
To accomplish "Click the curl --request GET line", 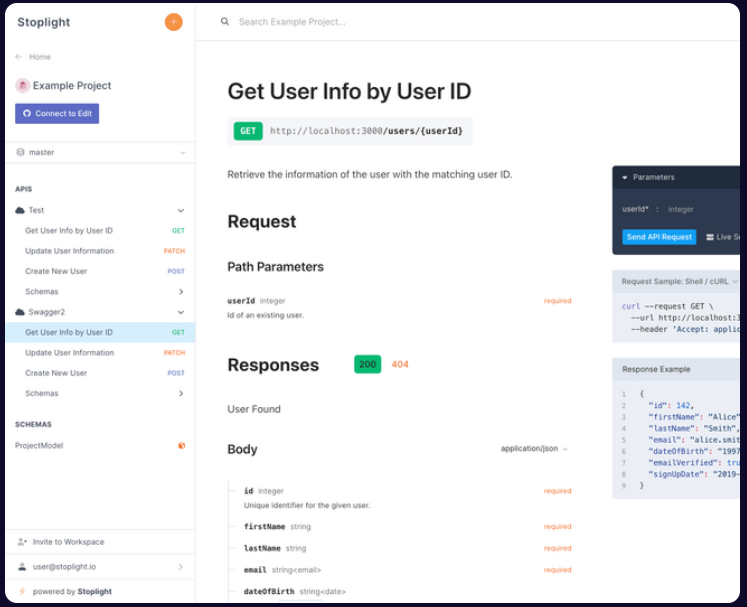I will point(667,306).
